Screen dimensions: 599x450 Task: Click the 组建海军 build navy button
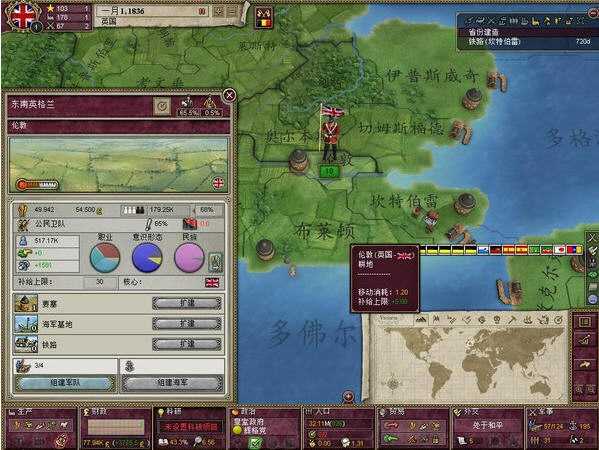point(172,383)
